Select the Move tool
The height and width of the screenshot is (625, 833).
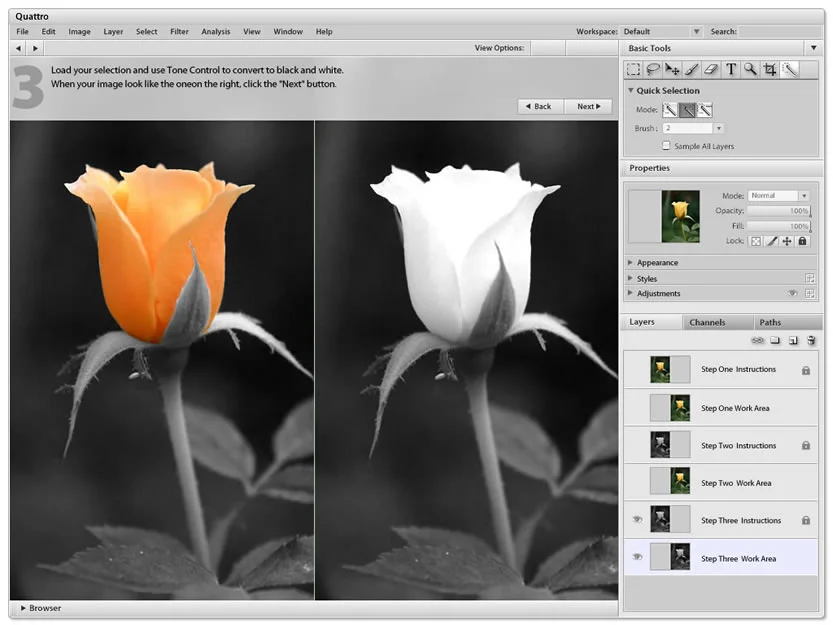(x=672, y=70)
